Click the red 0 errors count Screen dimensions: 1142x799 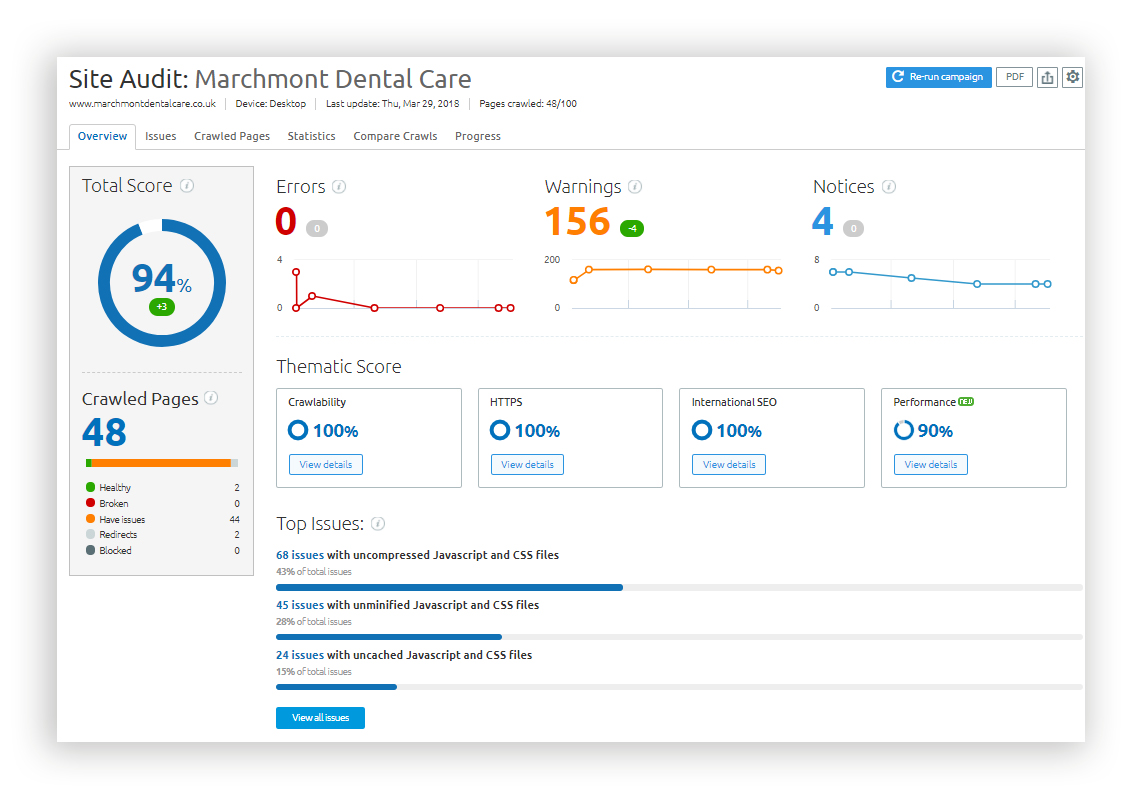(286, 221)
